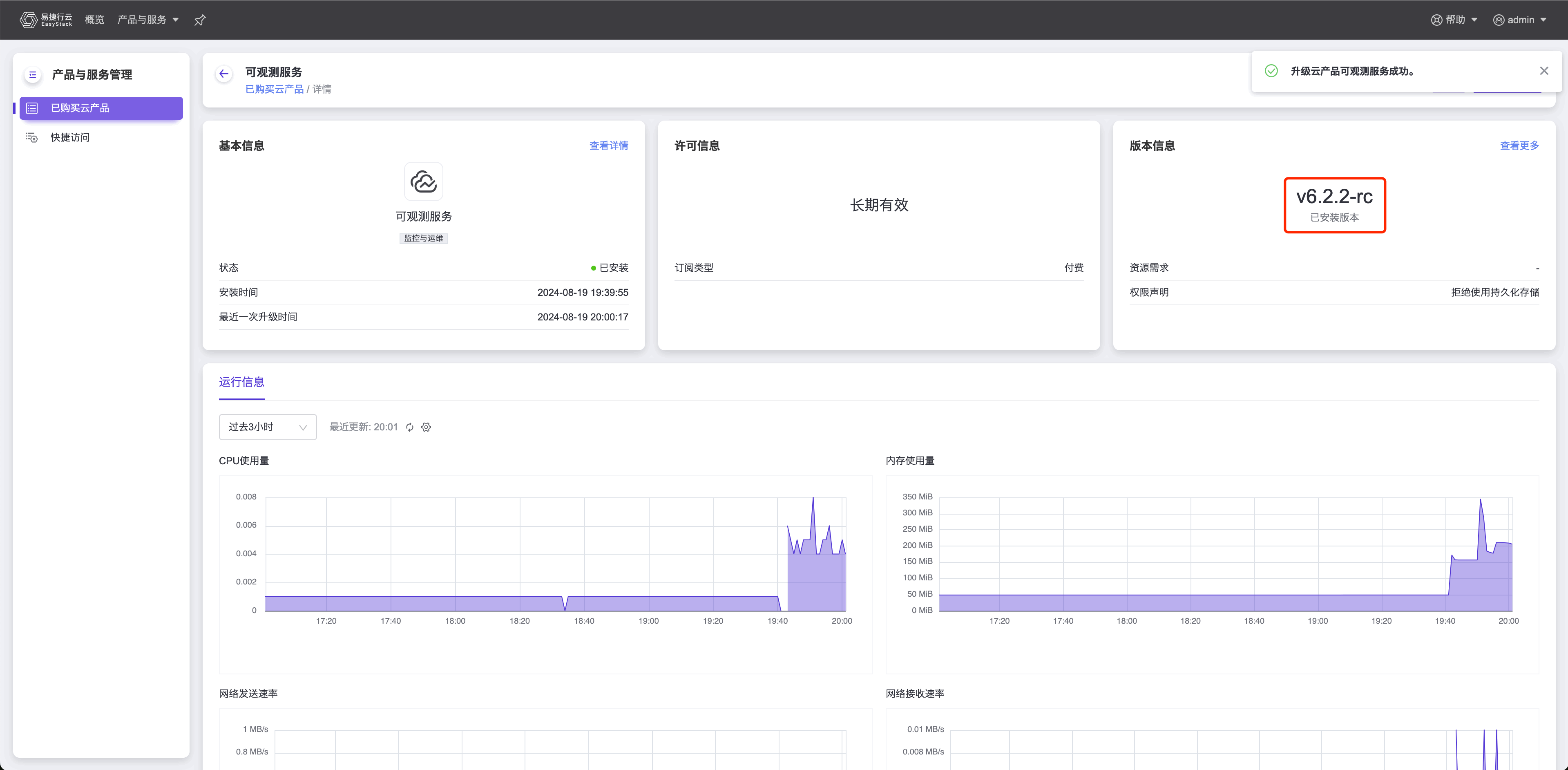
Task: Click the 可观测服务 cloud product icon
Action: (x=424, y=181)
